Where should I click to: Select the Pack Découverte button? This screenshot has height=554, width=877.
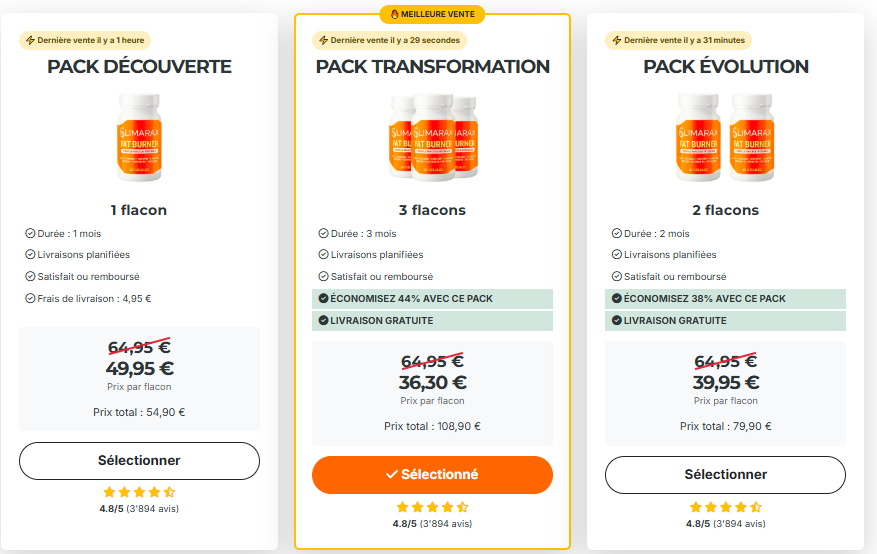point(139,461)
